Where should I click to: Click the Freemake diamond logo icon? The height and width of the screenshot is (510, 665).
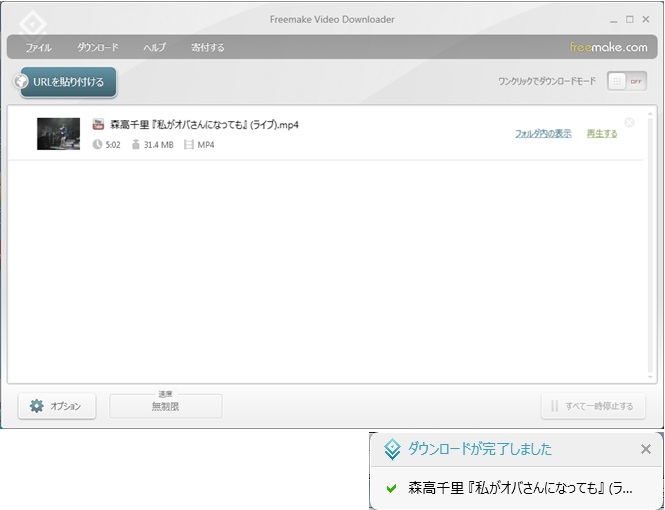pyautogui.click(x=33, y=25)
